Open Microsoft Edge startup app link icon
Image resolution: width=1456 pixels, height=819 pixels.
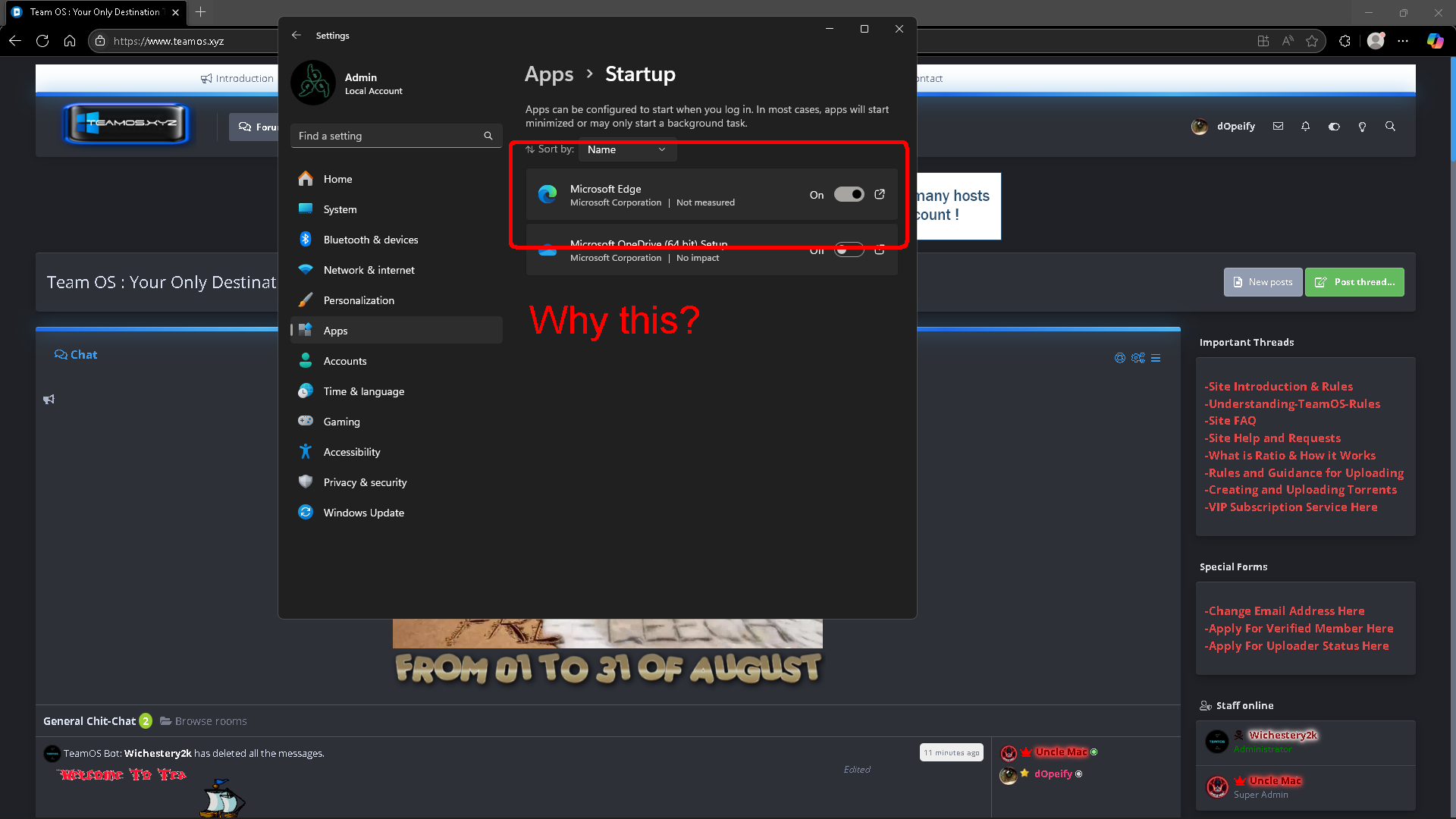click(x=880, y=194)
